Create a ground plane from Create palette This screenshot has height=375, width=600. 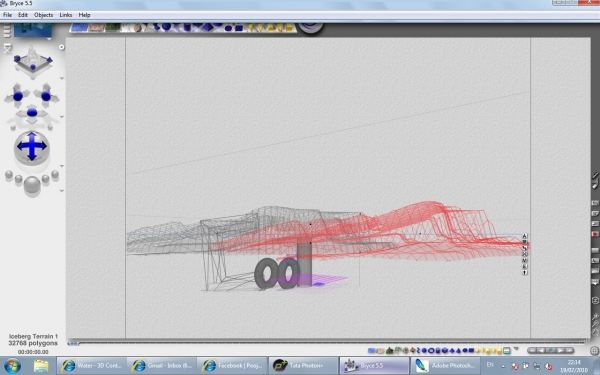96,28
